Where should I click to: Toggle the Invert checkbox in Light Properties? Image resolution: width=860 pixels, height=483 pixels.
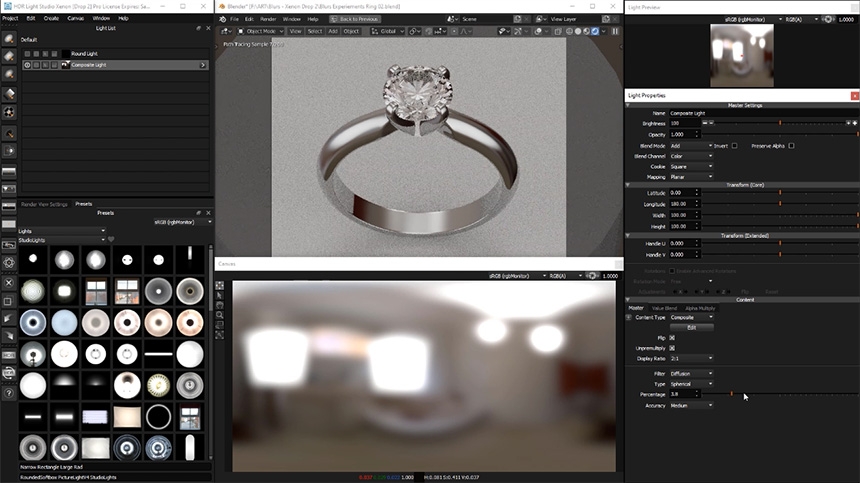coord(734,146)
